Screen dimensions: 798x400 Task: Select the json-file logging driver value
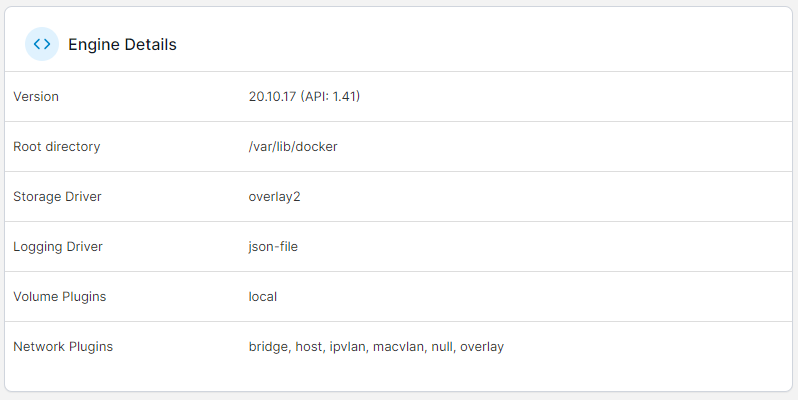pyautogui.click(x=273, y=247)
